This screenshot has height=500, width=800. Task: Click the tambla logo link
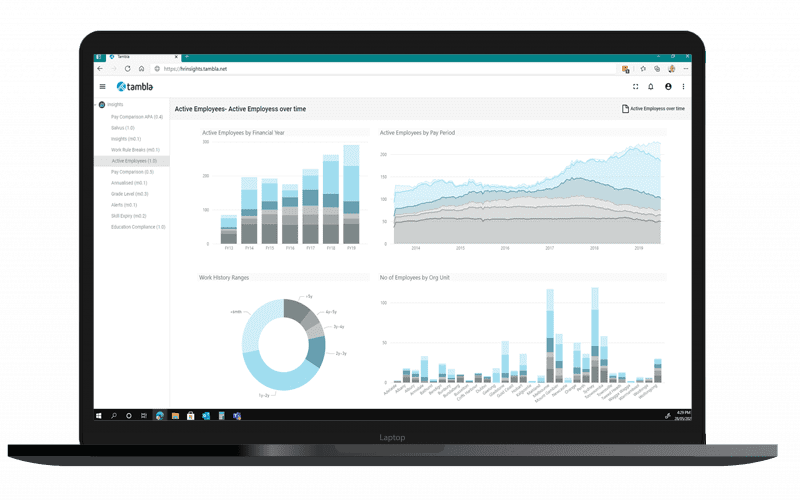point(135,87)
